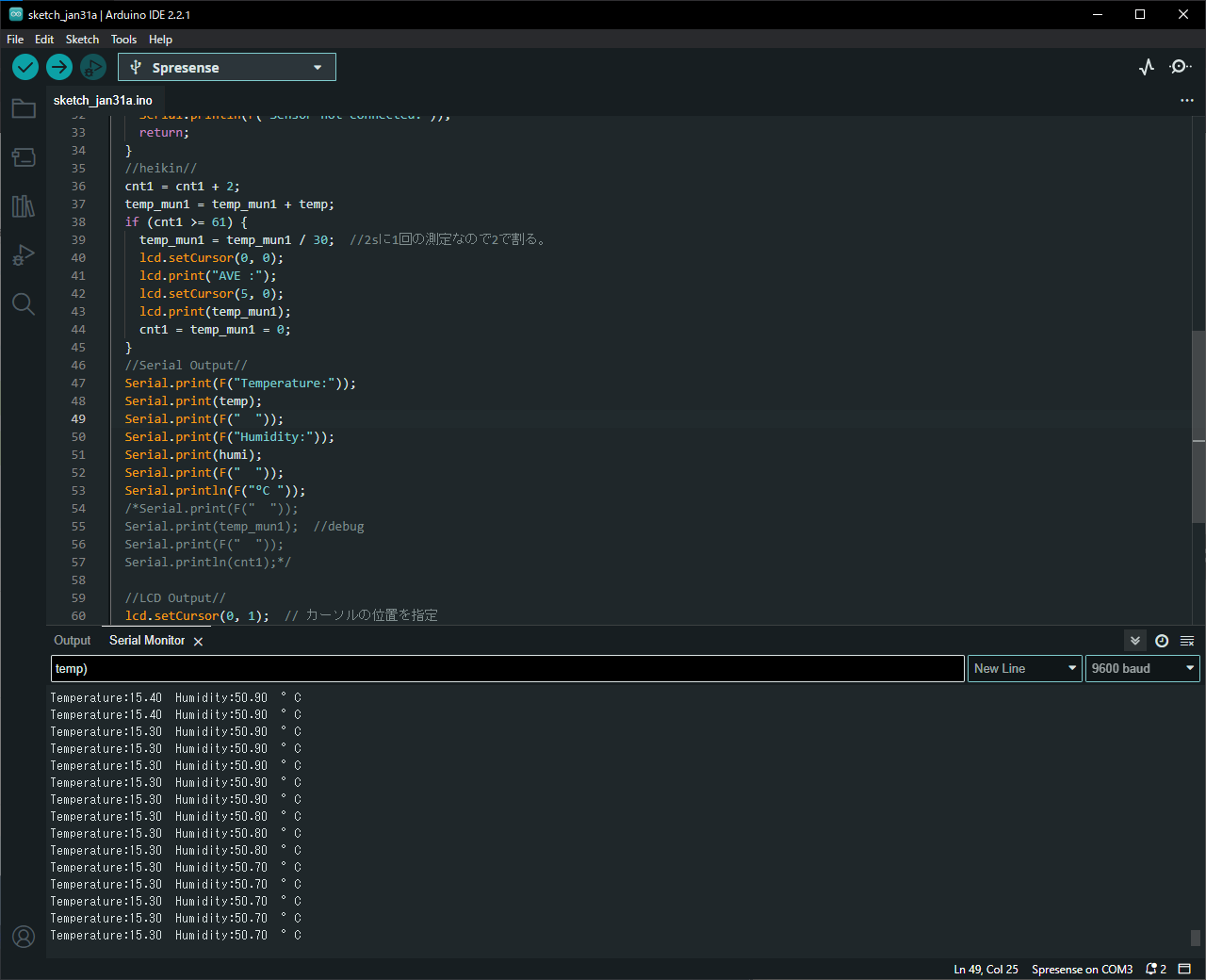This screenshot has height=980, width=1206.
Task: Switch to the Output tab
Action: pyautogui.click(x=73, y=641)
